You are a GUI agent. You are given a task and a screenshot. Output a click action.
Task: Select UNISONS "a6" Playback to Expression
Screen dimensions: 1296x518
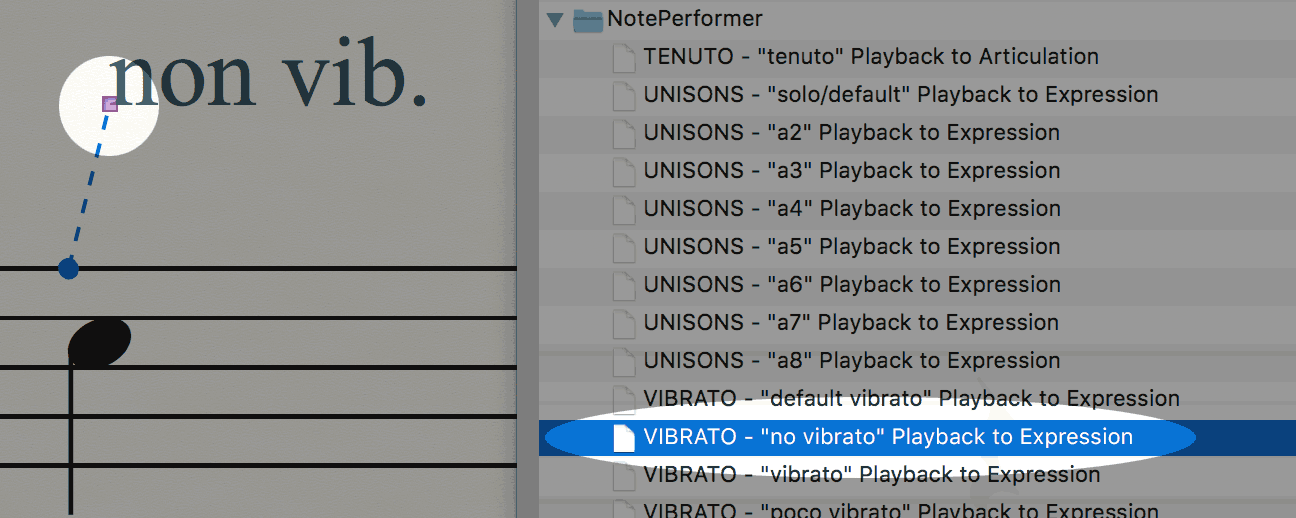852,285
